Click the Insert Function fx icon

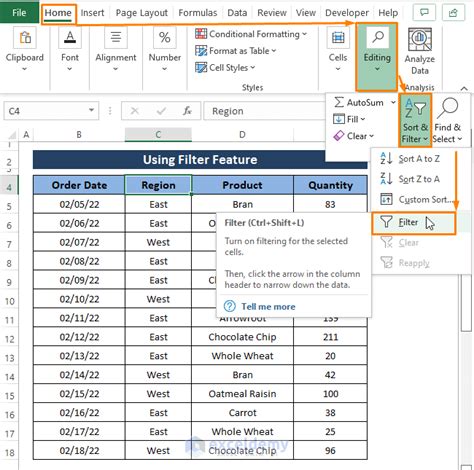coord(187,111)
